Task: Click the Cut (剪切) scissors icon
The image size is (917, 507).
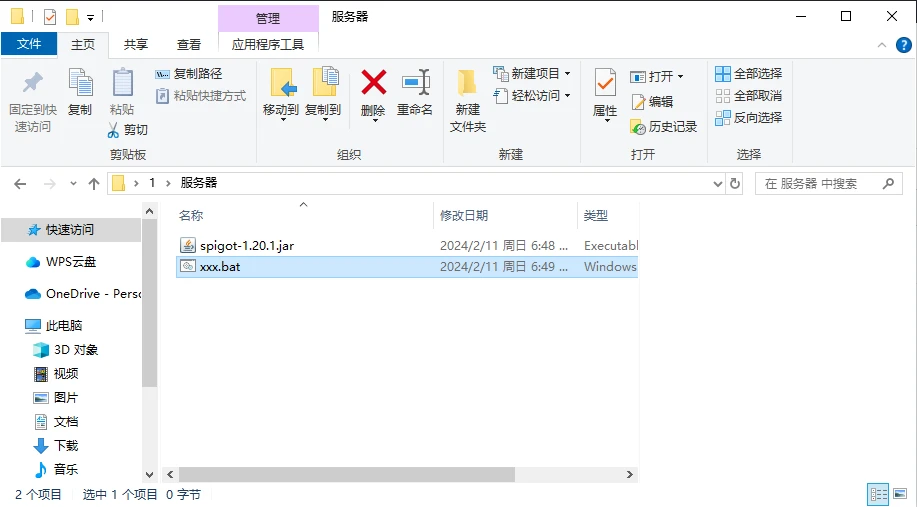Action: pos(113,130)
